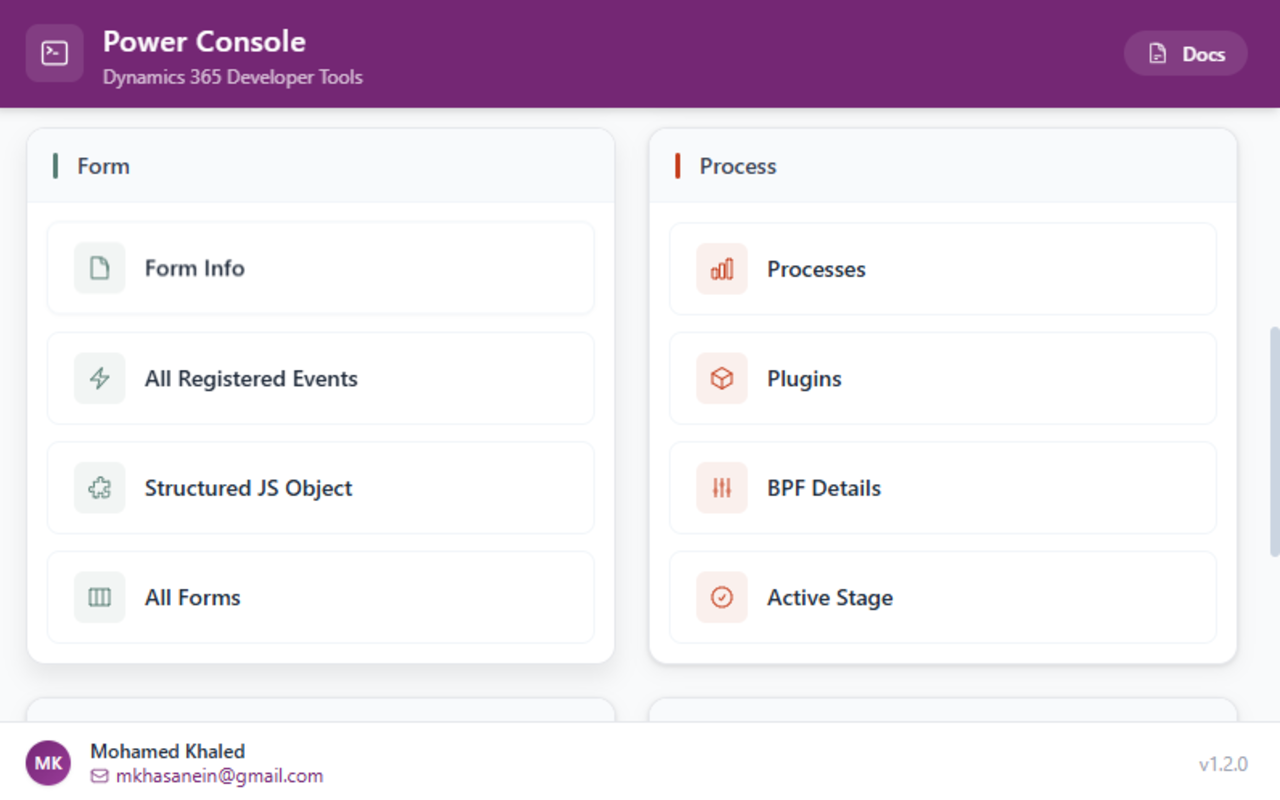
Task: Click the Mohamed Khaled name
Action: pyautogui.click(x=167, y=751)
